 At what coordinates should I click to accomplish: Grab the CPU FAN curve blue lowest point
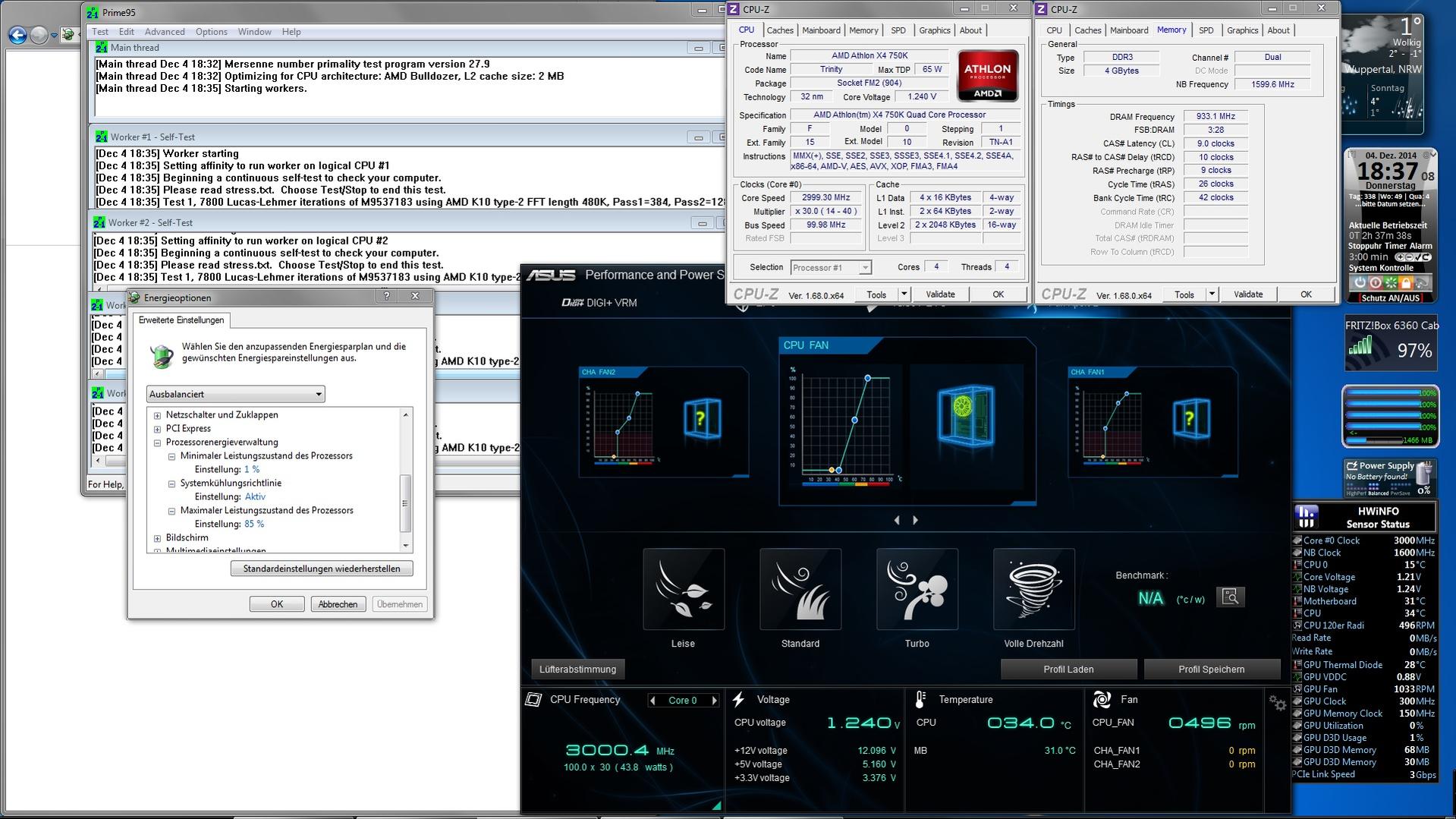838,471
